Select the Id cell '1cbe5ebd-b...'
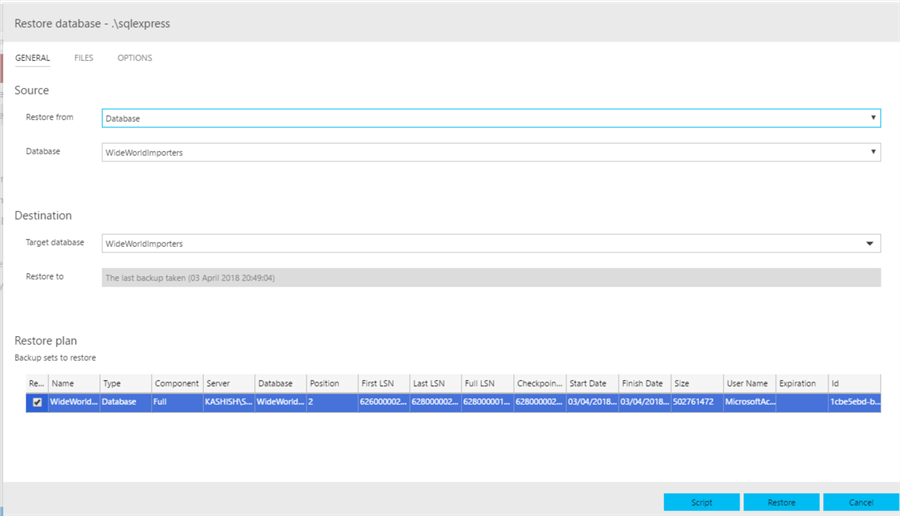 coord(854,402)
